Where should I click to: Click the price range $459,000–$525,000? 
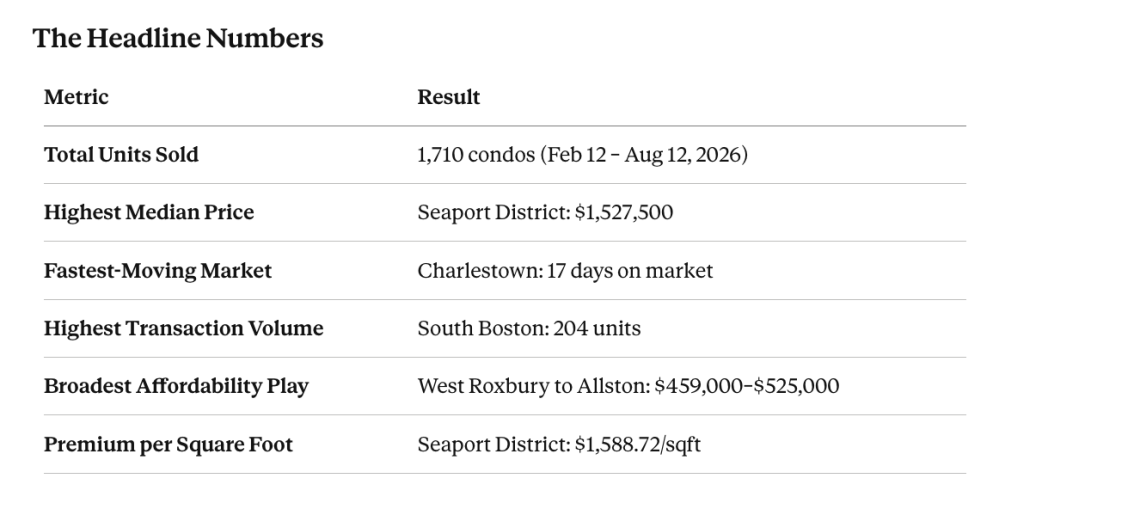coord(747,386)
